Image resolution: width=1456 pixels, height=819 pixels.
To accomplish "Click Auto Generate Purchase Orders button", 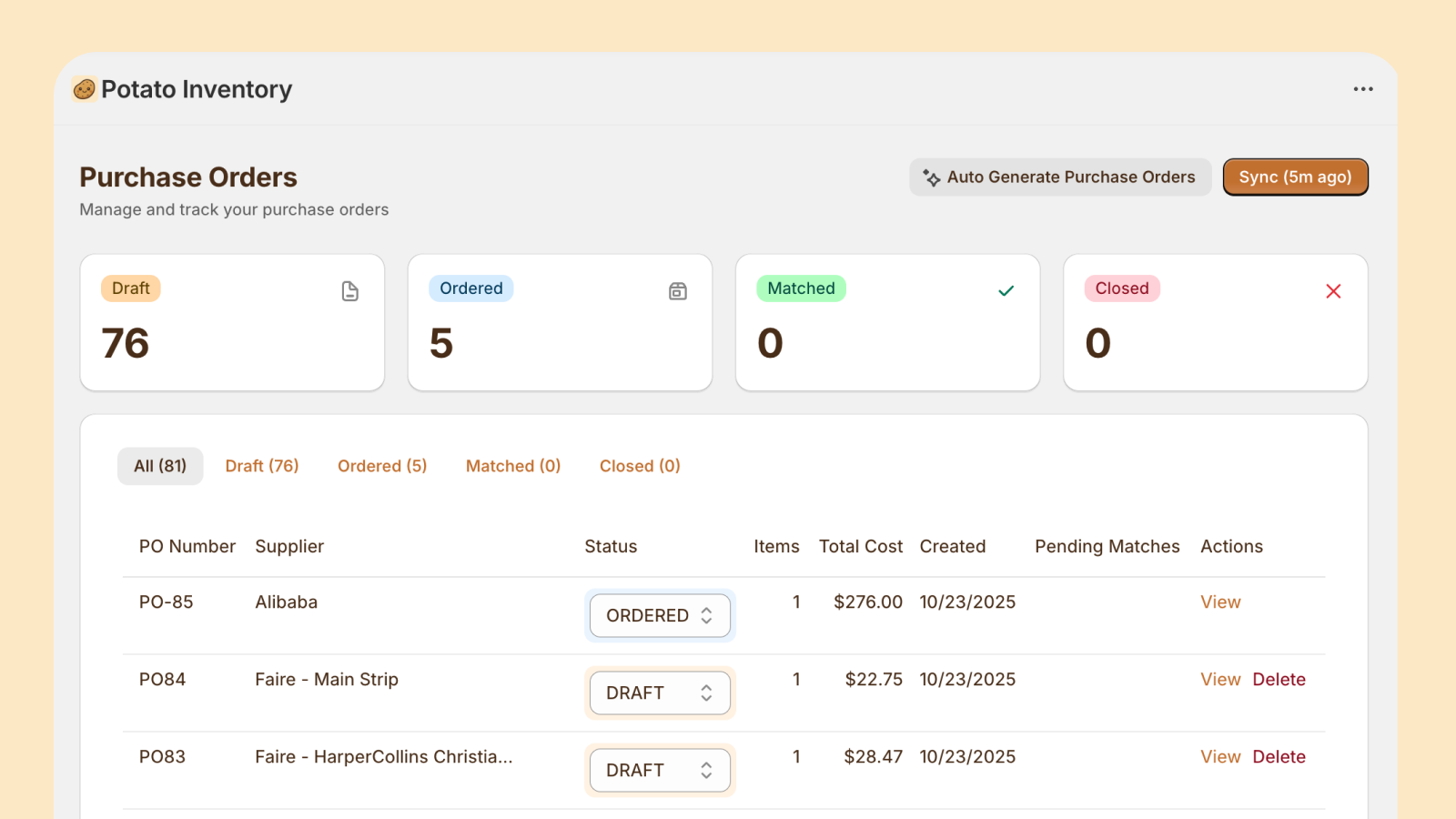I will click(x=1060, y=177).
